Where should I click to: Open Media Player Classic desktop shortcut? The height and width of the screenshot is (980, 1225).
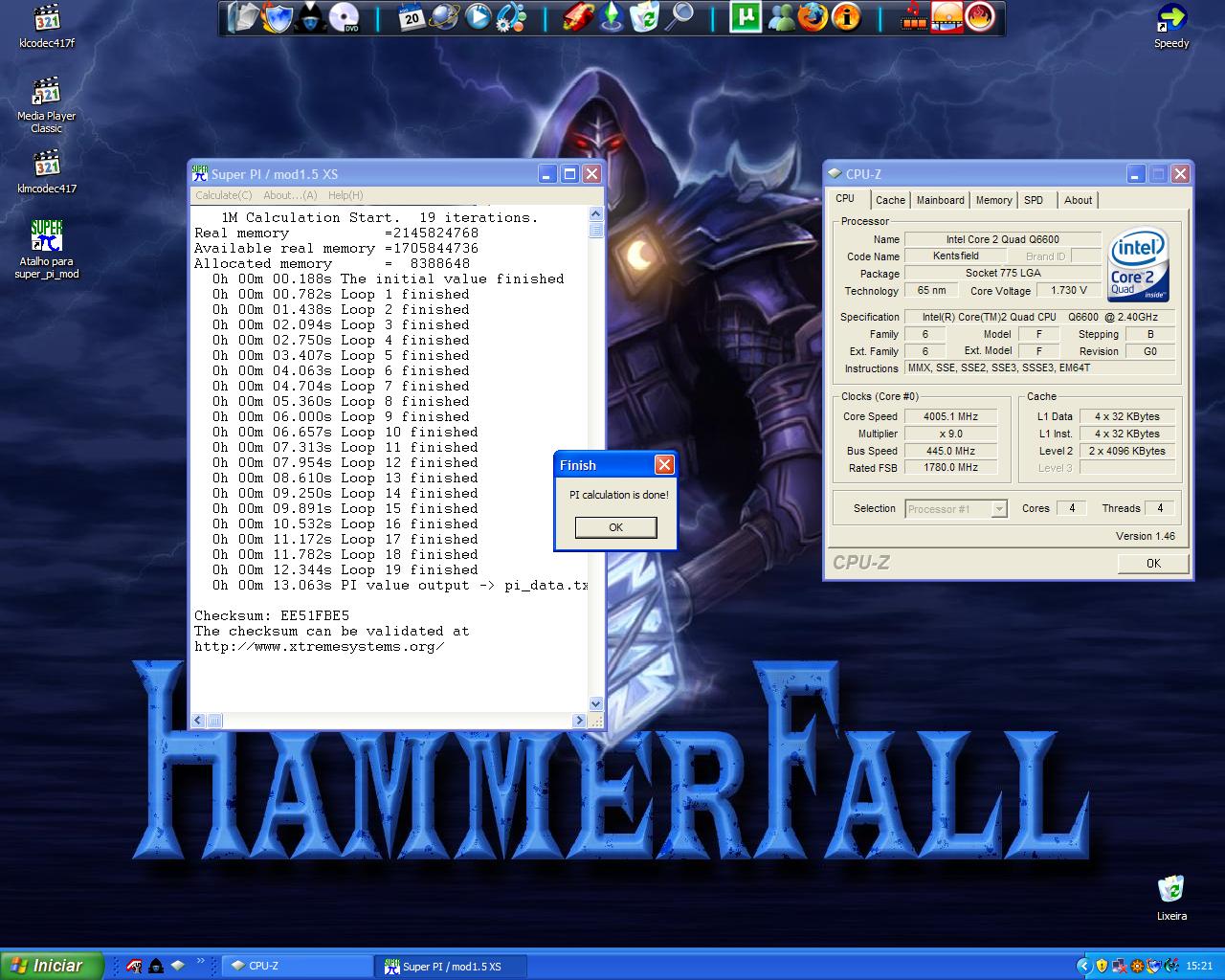point(46,105)
